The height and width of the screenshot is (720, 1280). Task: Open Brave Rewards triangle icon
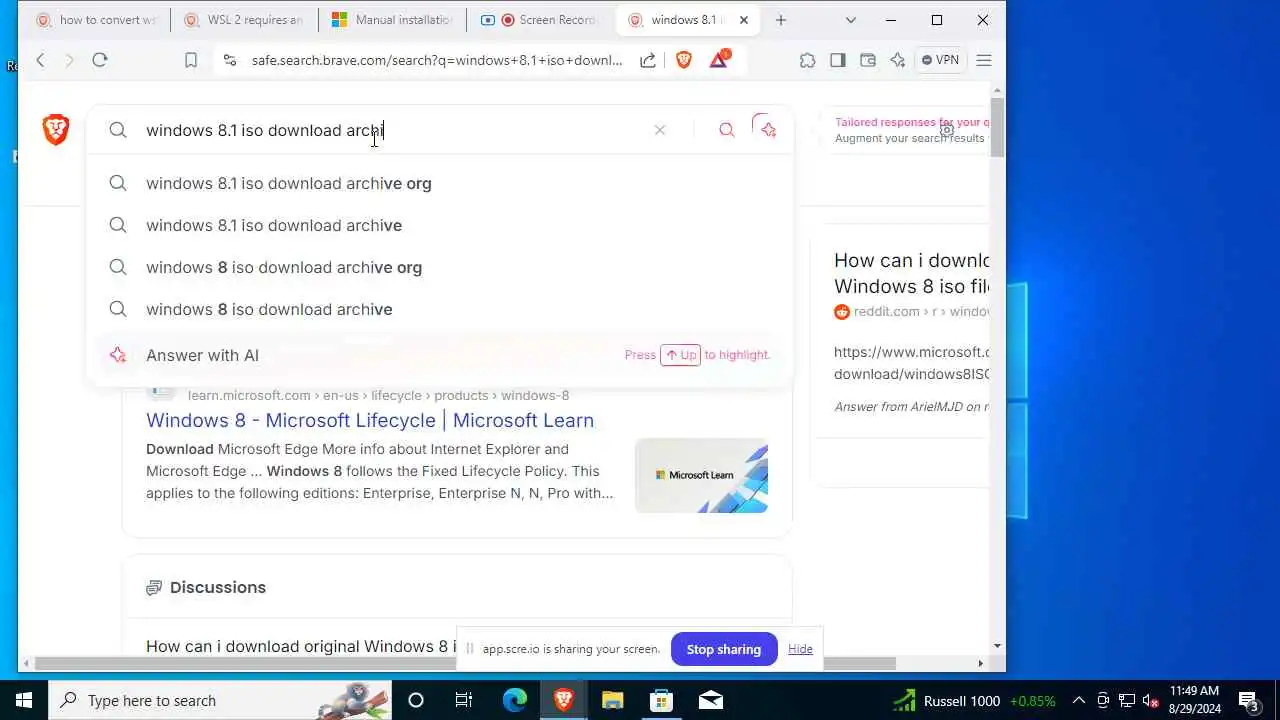pyautogui.click(x=719, y=59)
